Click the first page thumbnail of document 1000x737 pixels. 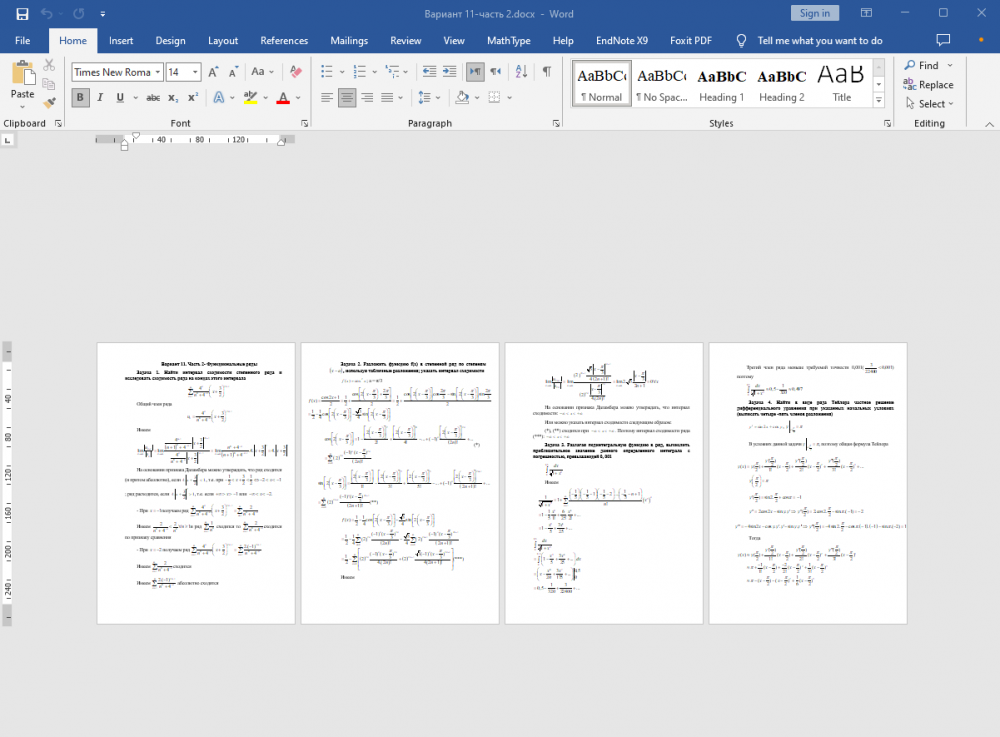pos(196,483)
